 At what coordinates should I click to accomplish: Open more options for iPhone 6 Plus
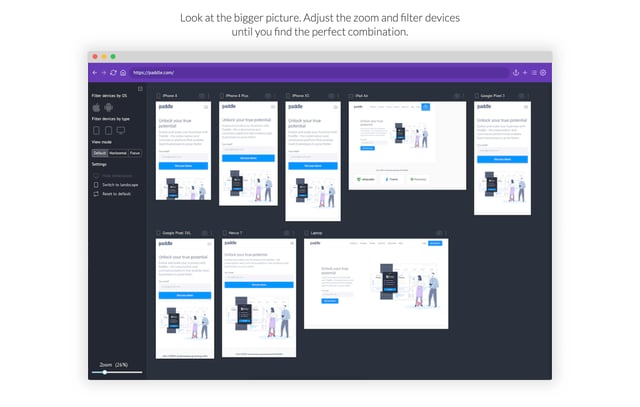tap(275, 96)
